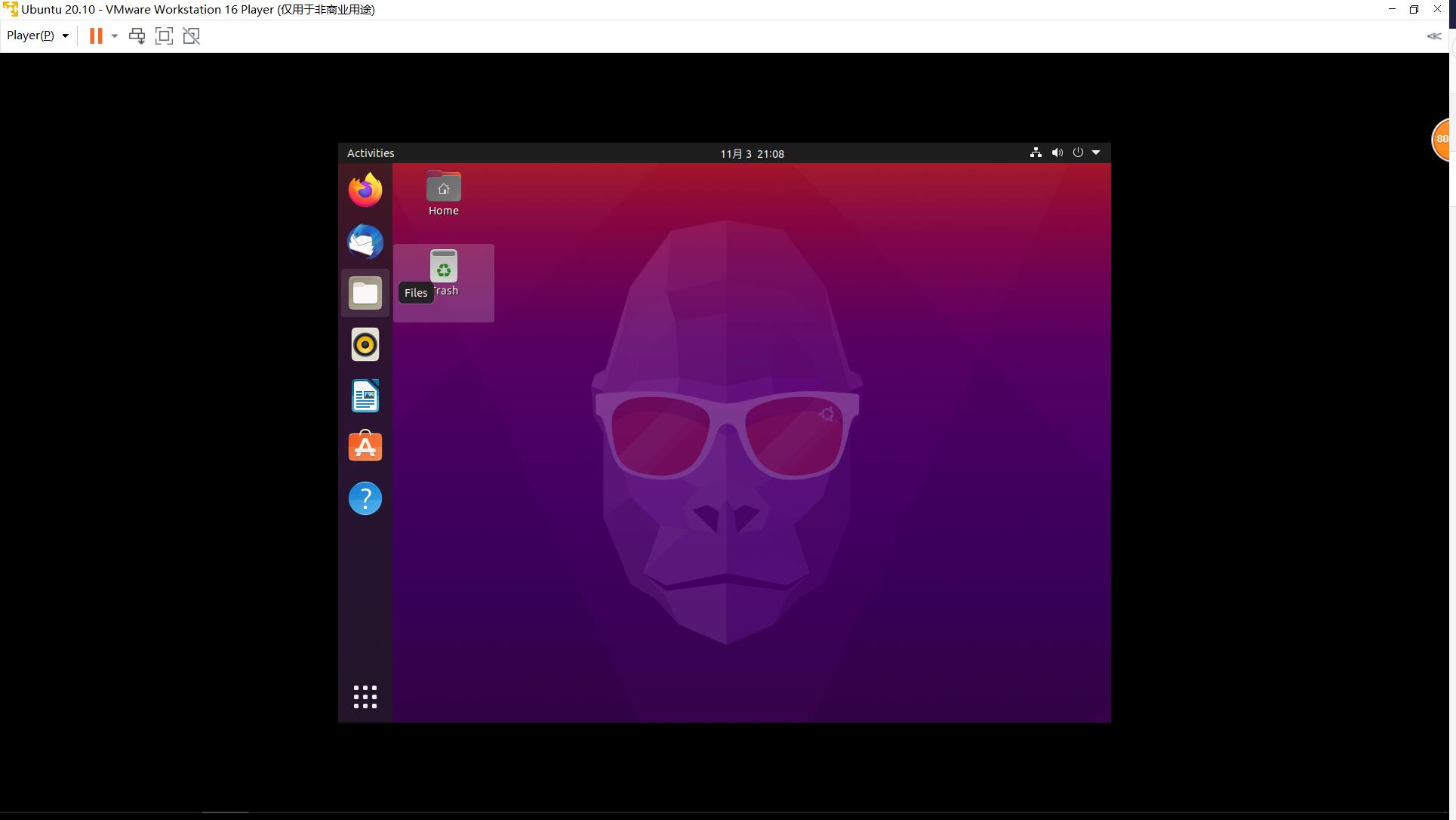Viewport: 1456px width, 820px height.
Task: Launch Thunderbird email client
Action: 364,241
